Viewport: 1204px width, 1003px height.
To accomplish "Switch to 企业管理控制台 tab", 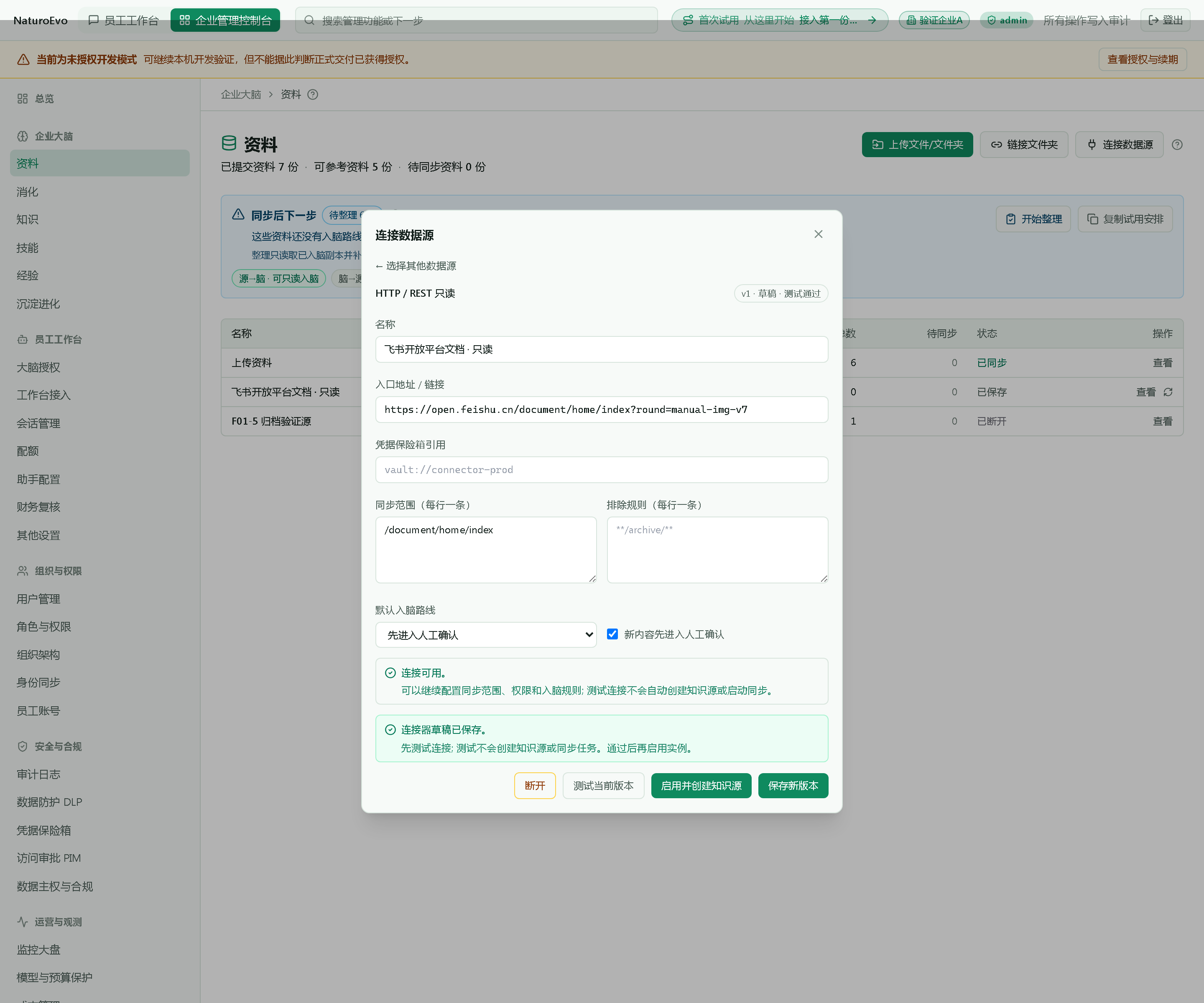I will 225,20.
